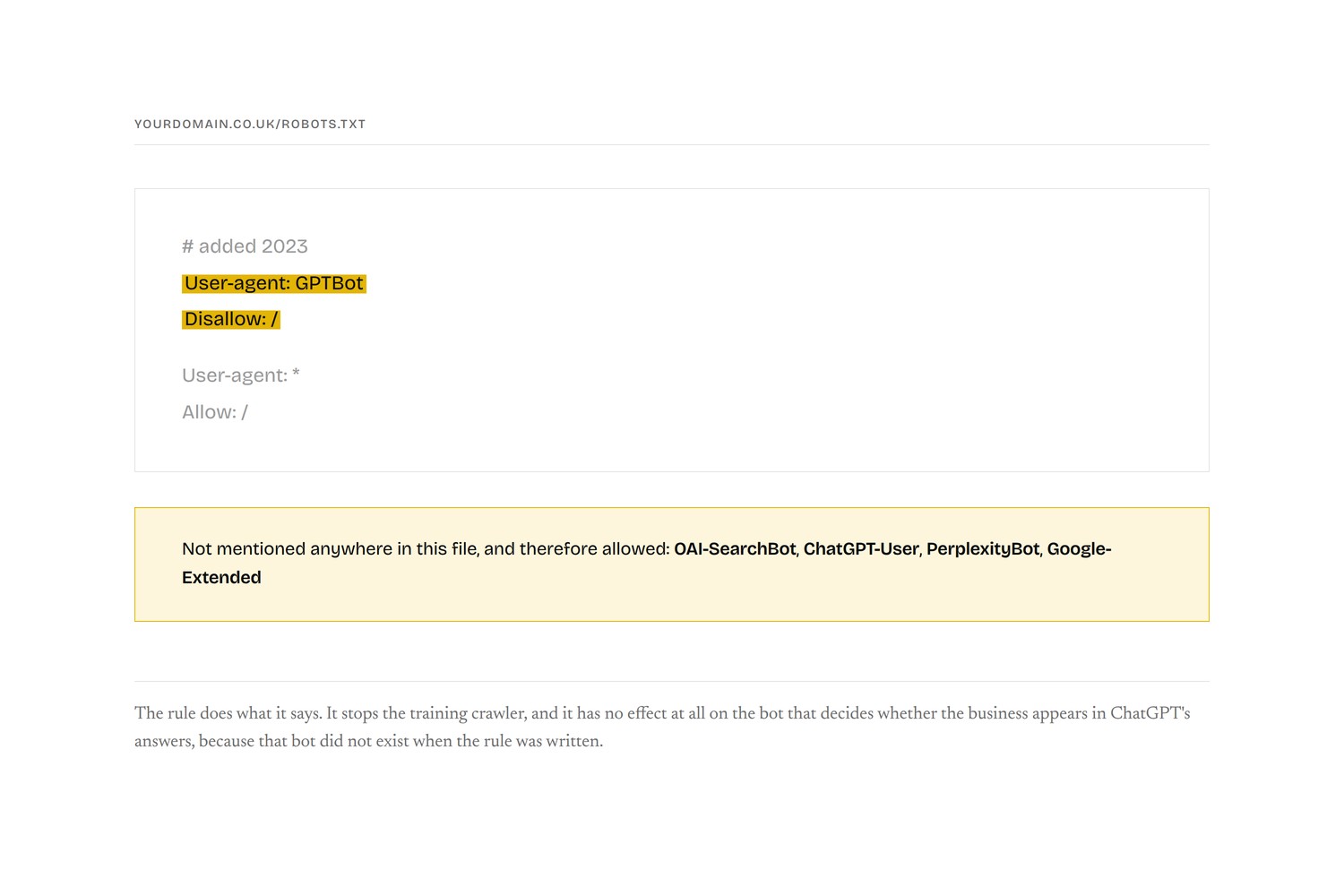The height and width of the screenshot is (896, 1344).
Task: Click the bold 'Google-Extended' name
Action: [x=1079, y=548]
